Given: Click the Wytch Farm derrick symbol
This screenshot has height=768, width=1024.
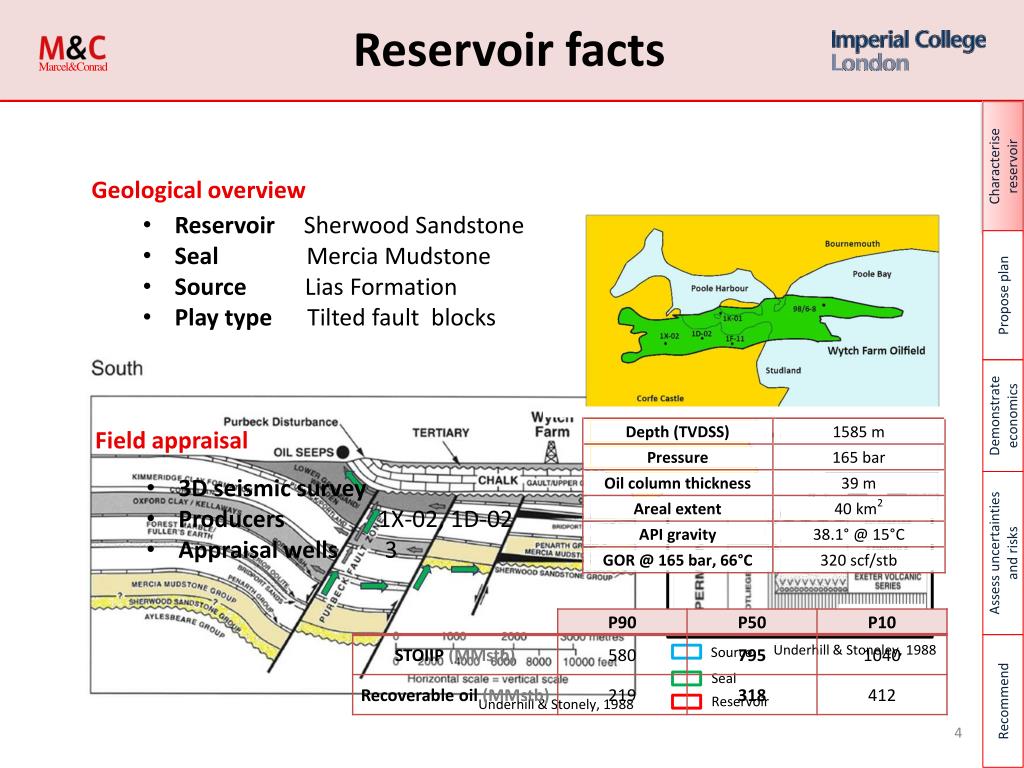Looking at the screenshot, I should 551,452.
